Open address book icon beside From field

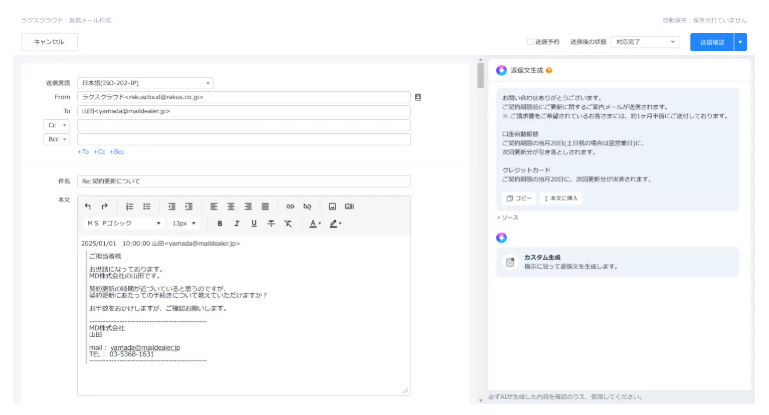(x=418, y=97)
